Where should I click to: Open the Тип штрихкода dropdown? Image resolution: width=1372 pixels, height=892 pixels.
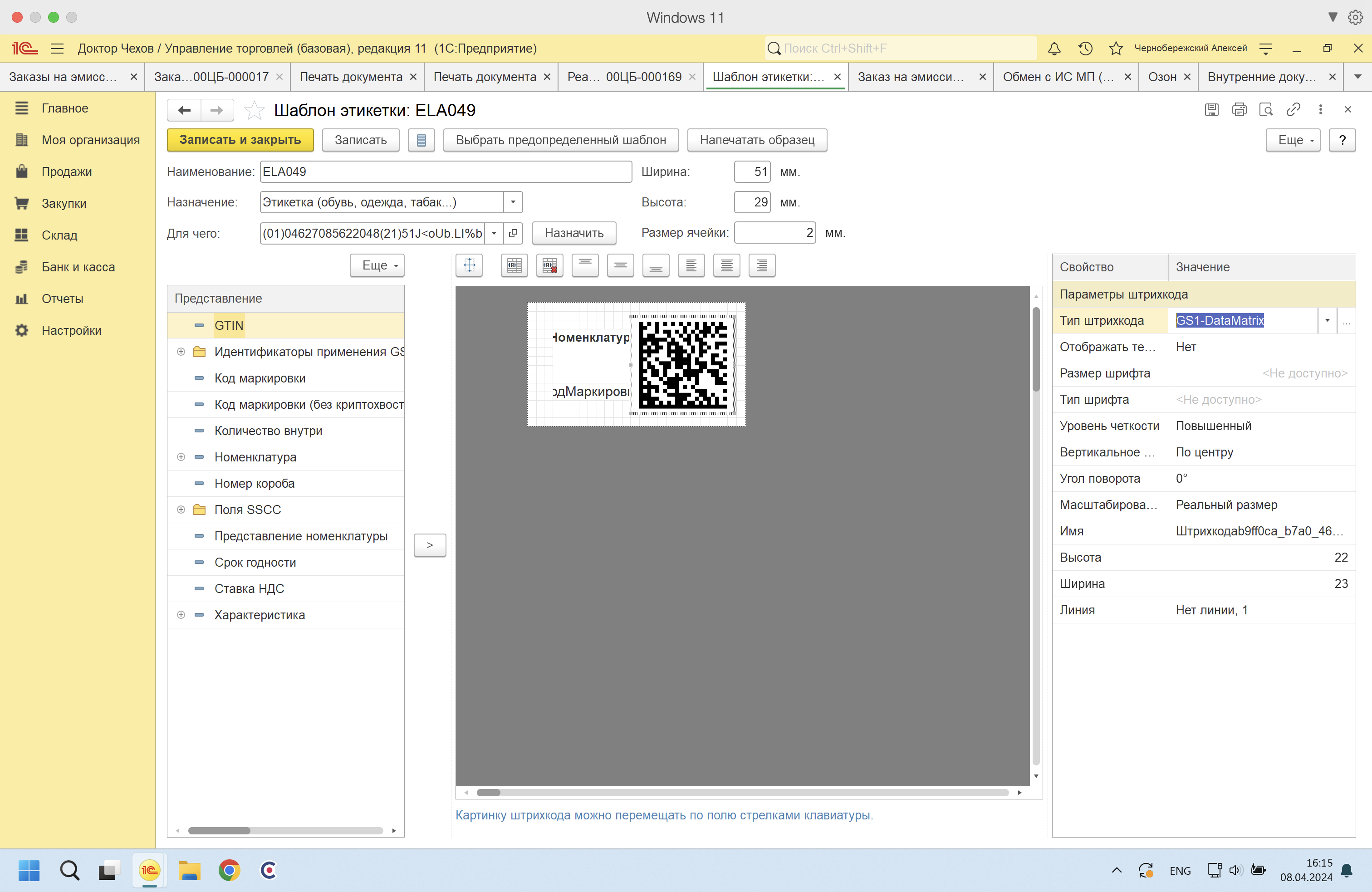(1327, 321)
